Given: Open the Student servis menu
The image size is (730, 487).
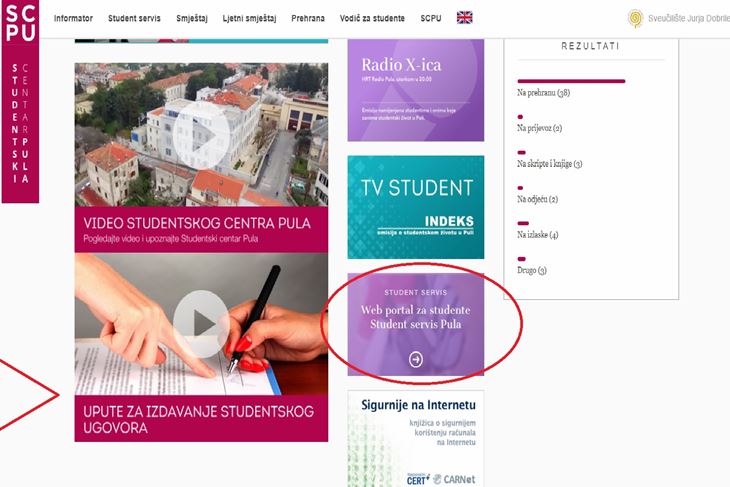Looking at the screenshot, I should coord(134,19).
